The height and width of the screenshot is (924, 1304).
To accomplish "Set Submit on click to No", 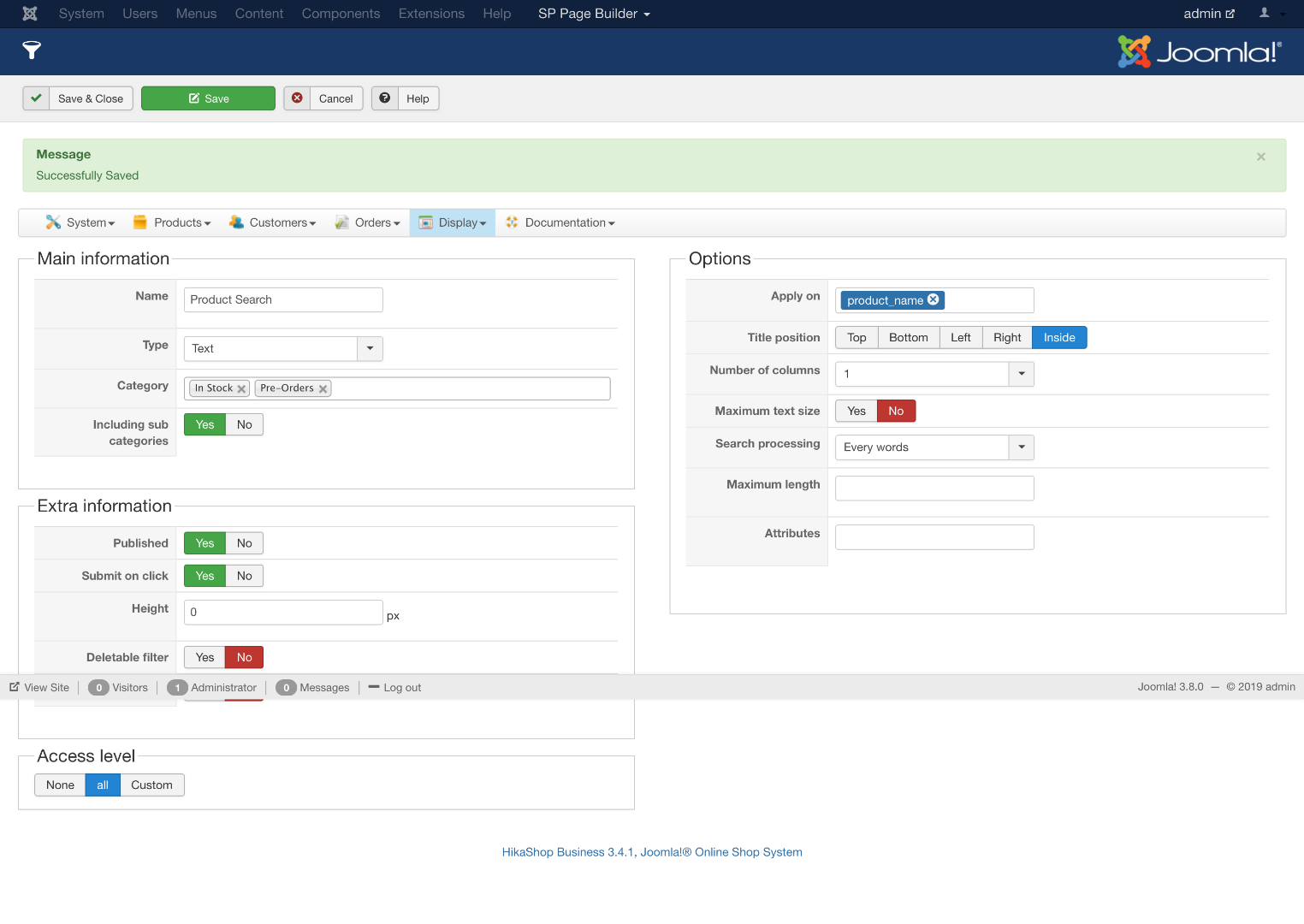I will (x=245, y=576).
